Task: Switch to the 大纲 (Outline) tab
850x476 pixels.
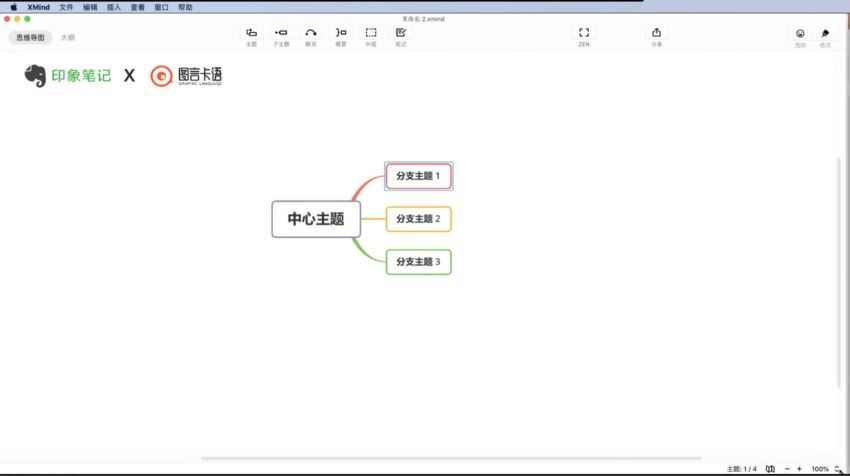Action: coord(67,38)
